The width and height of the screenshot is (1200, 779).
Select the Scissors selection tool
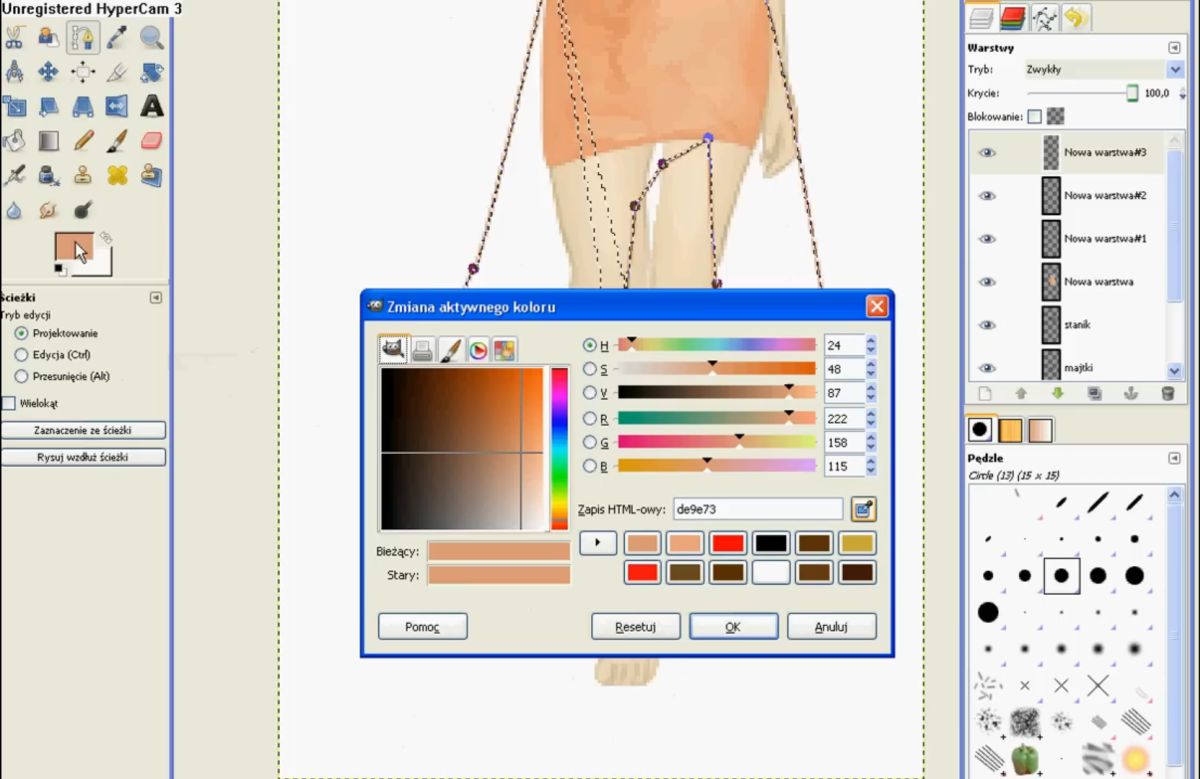tap(15, 38)
